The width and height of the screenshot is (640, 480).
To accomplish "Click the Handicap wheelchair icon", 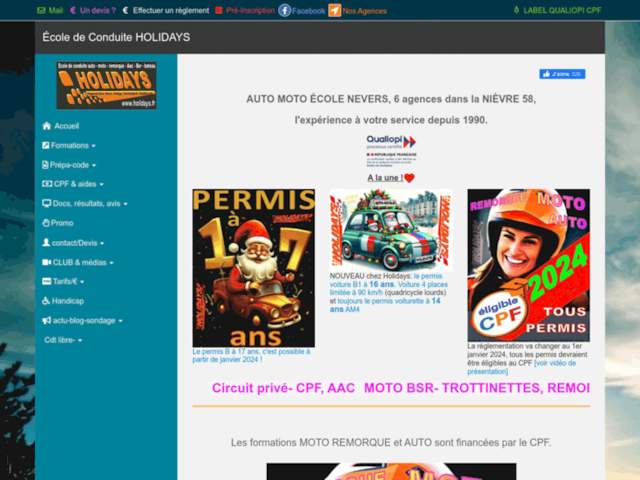I will click(46, 301).
